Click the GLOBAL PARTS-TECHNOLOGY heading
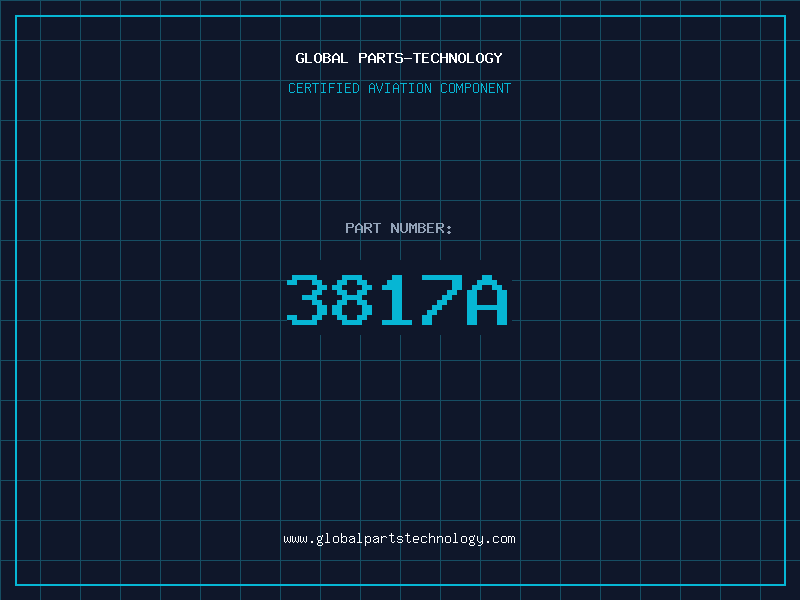 399,58
